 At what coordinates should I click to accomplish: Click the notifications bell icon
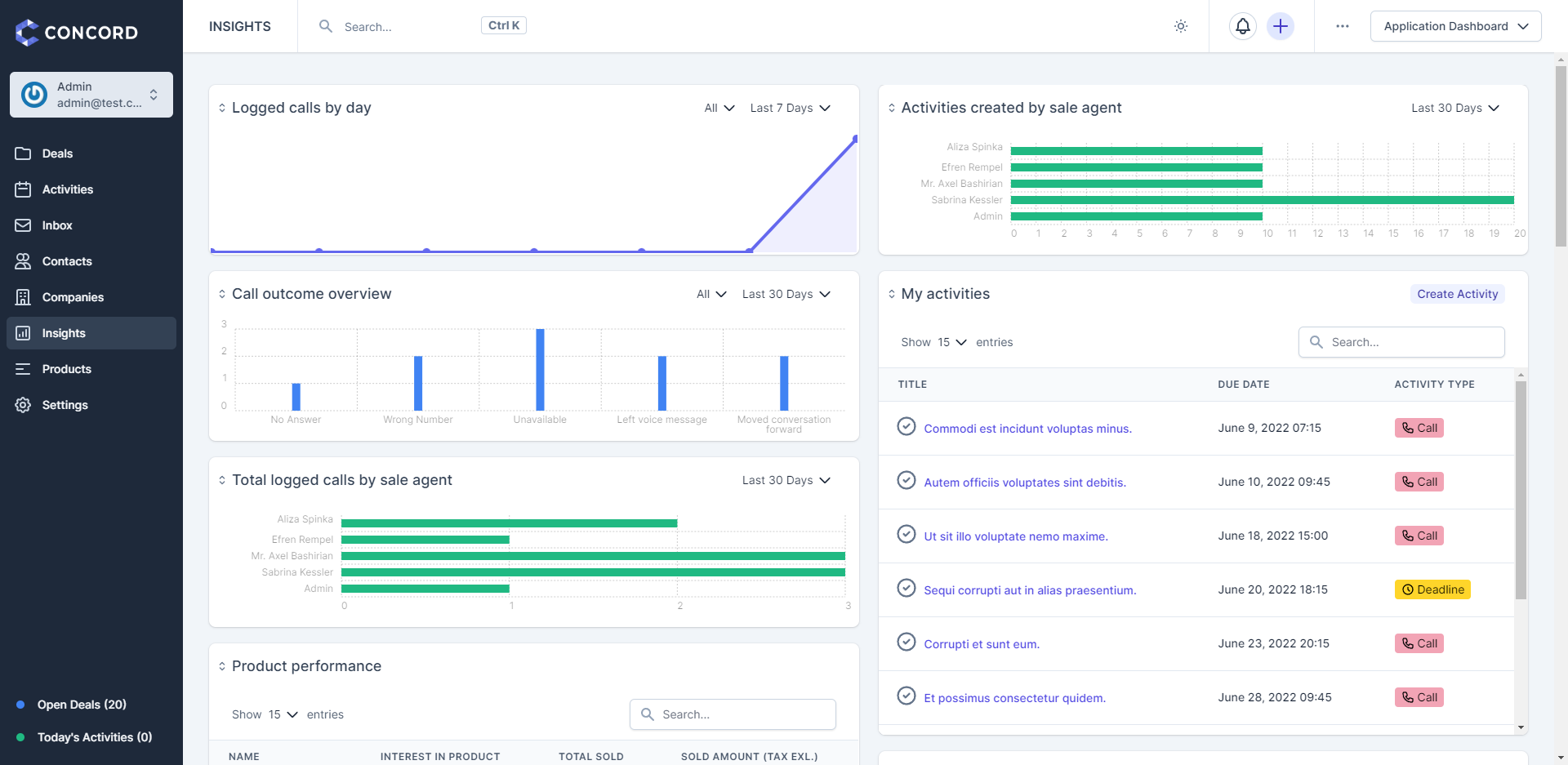pyautogui.click(x=1242, y=26)
